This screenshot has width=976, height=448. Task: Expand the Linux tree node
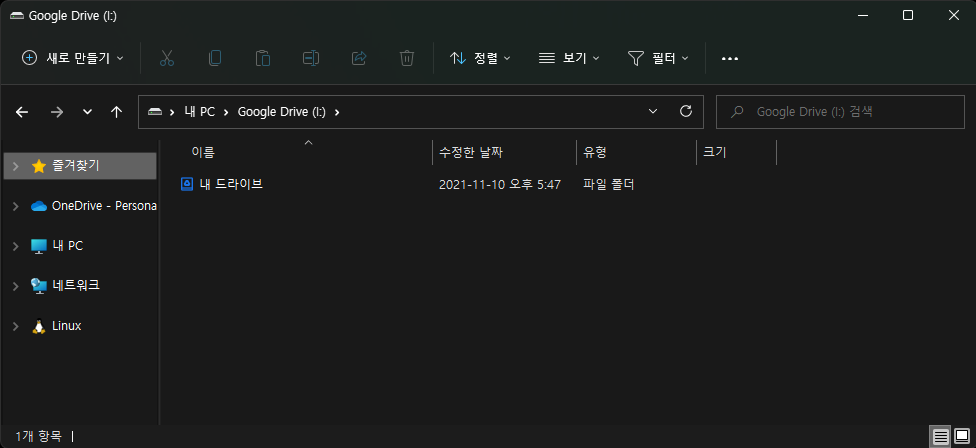pyautogui.click(x=16, y=325)
